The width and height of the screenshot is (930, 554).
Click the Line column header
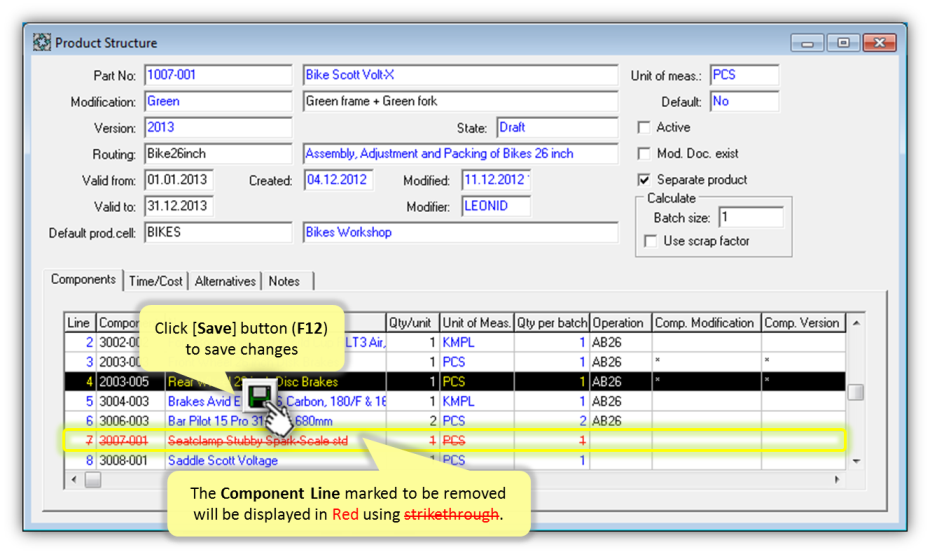(x=79, y=323)
